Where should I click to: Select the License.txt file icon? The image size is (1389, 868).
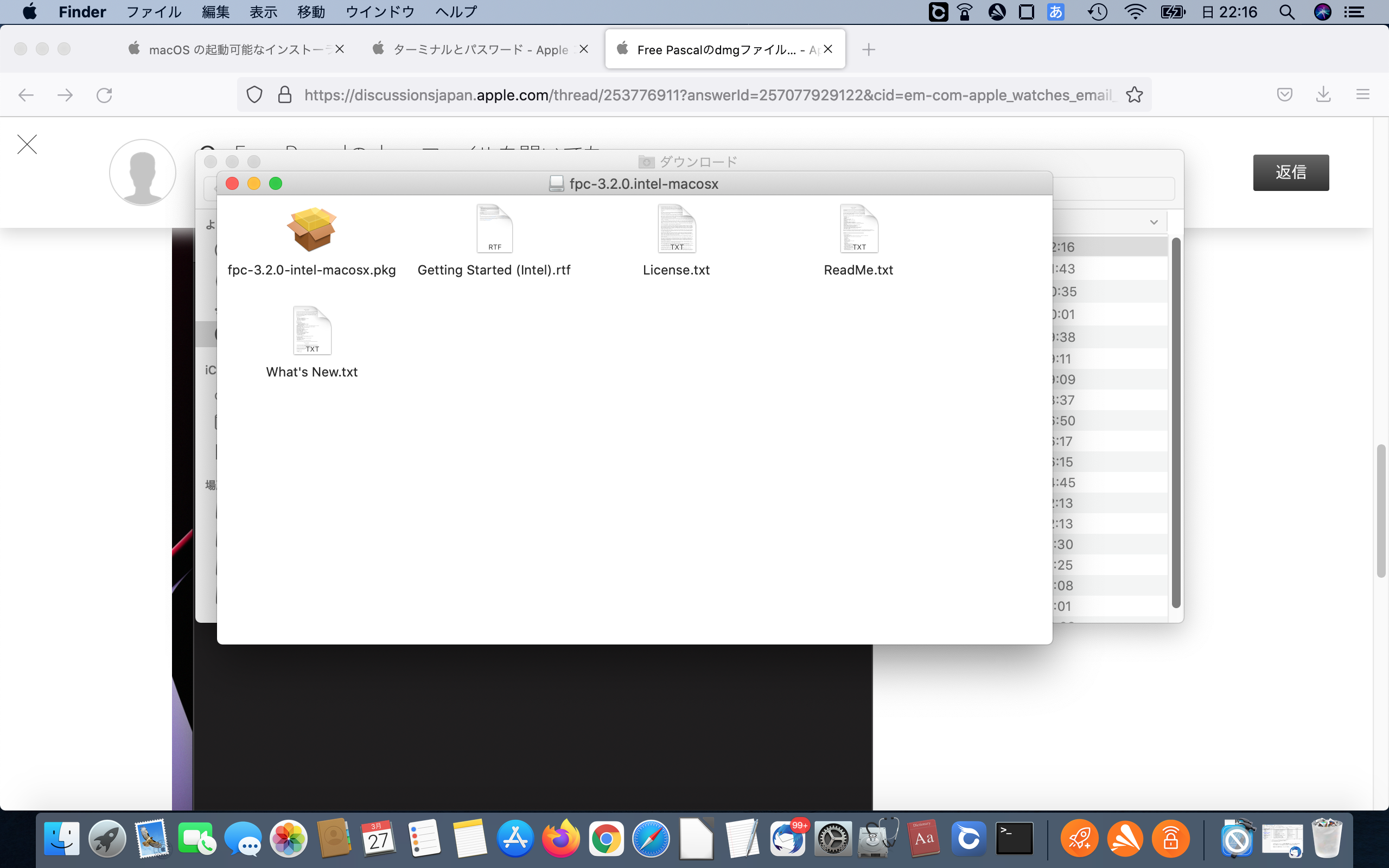tap(676, 229)
